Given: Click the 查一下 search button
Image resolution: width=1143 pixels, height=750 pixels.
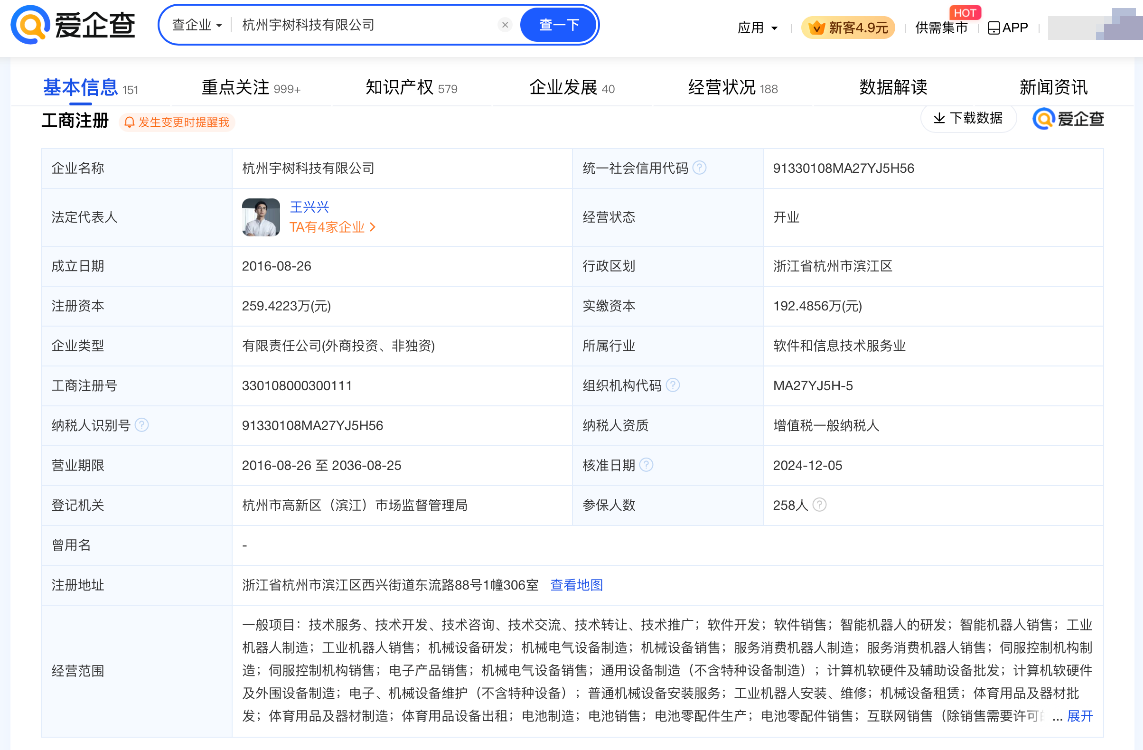Looking at the screenshot, I should click(x=558, y=25).
